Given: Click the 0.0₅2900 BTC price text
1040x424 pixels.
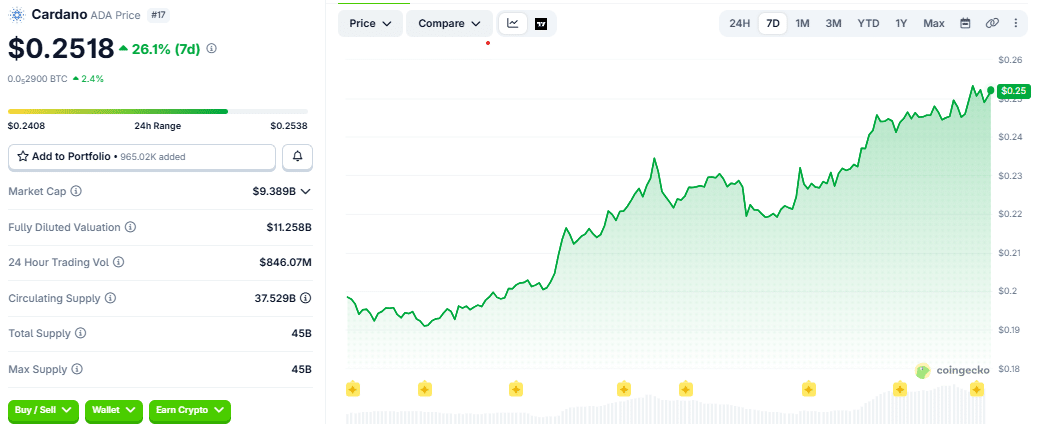Looking at the screenshot, I should tap(38, 78).
